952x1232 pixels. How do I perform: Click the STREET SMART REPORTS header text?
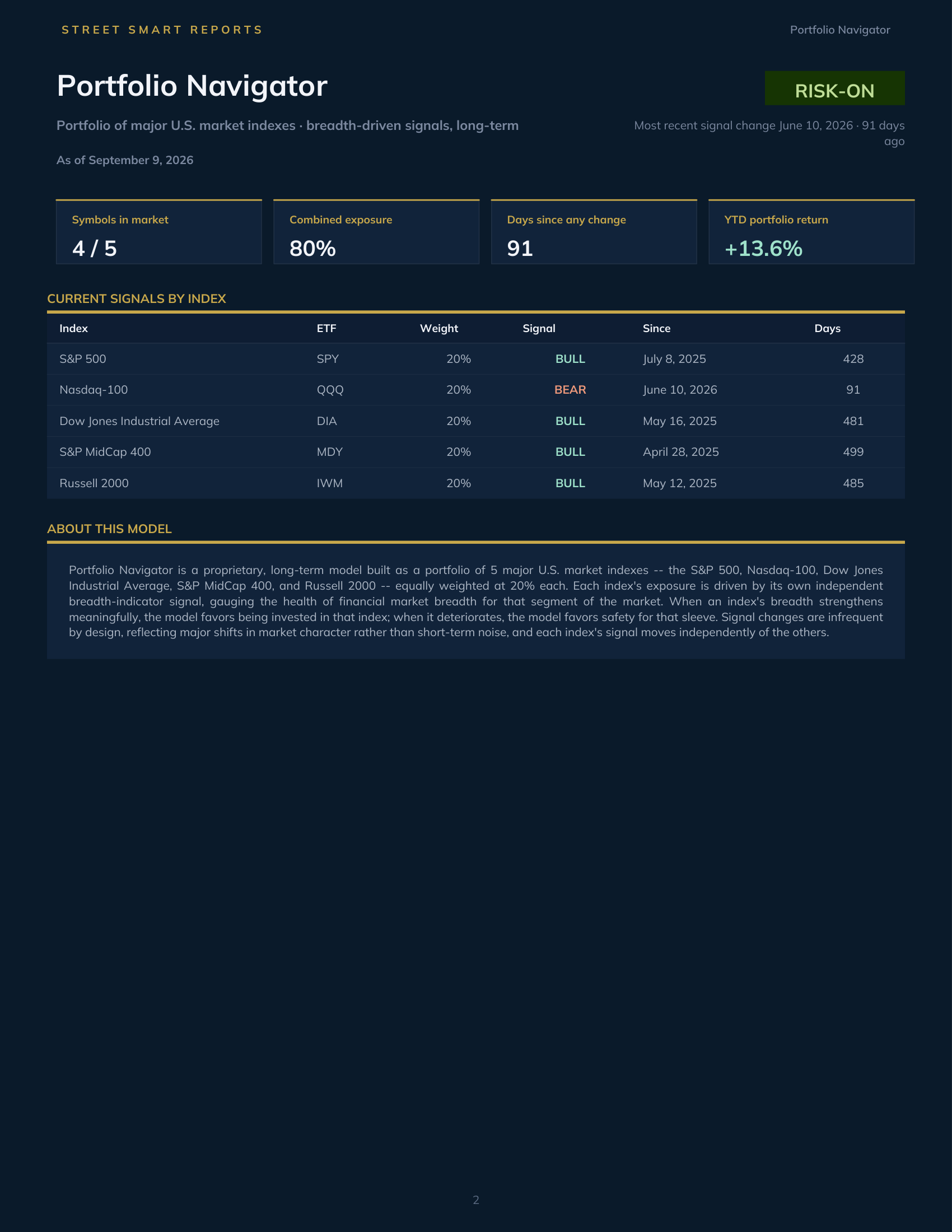tap(162, 30)
